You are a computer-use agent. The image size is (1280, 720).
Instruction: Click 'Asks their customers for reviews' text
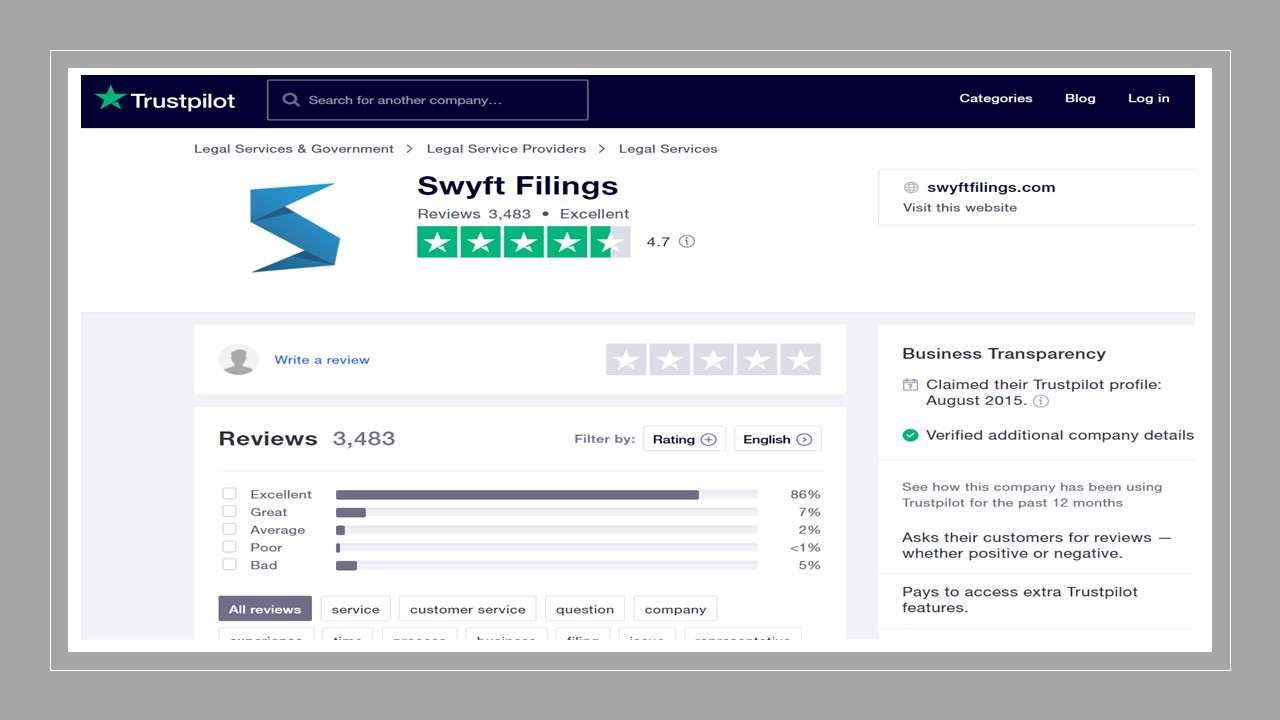click(x=1036, y=545)
